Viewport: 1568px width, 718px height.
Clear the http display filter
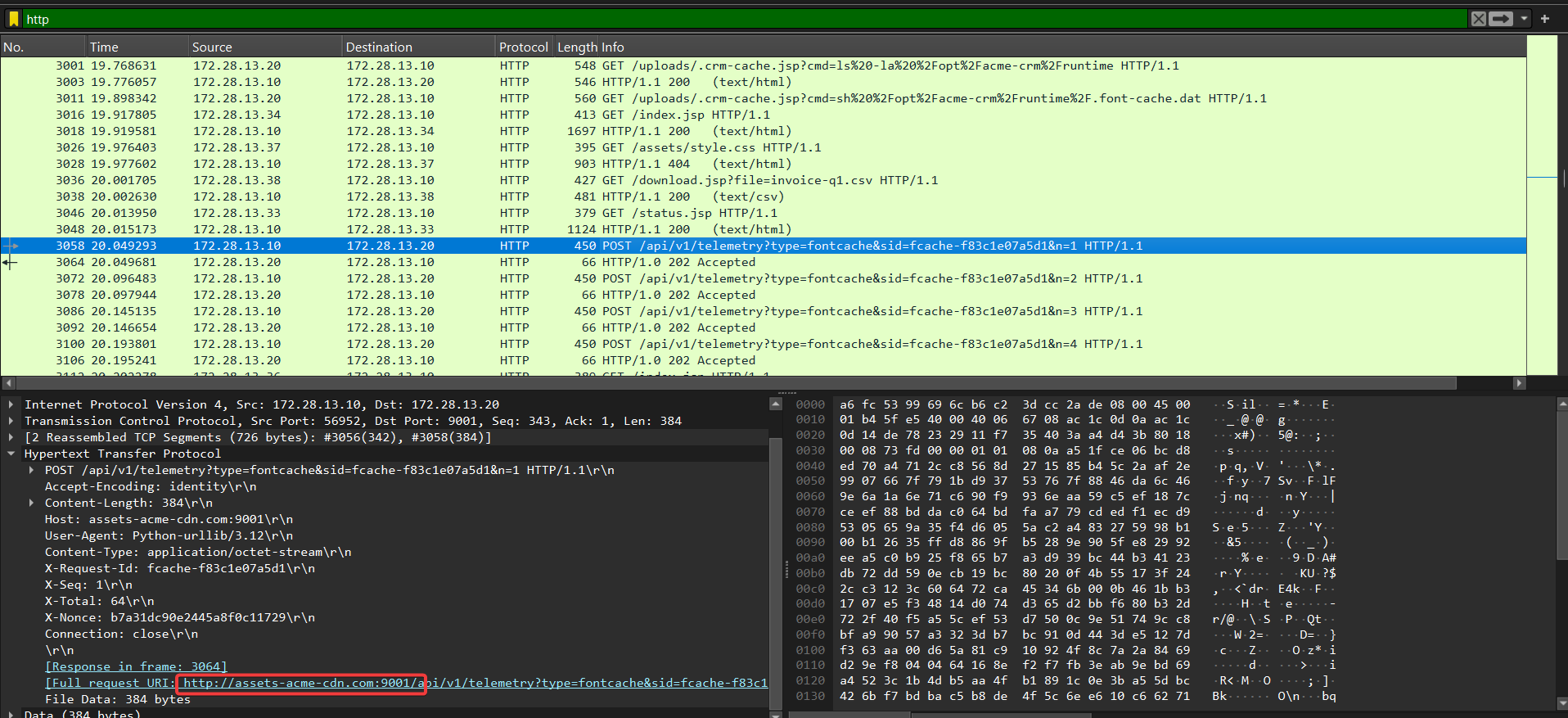1478,19
